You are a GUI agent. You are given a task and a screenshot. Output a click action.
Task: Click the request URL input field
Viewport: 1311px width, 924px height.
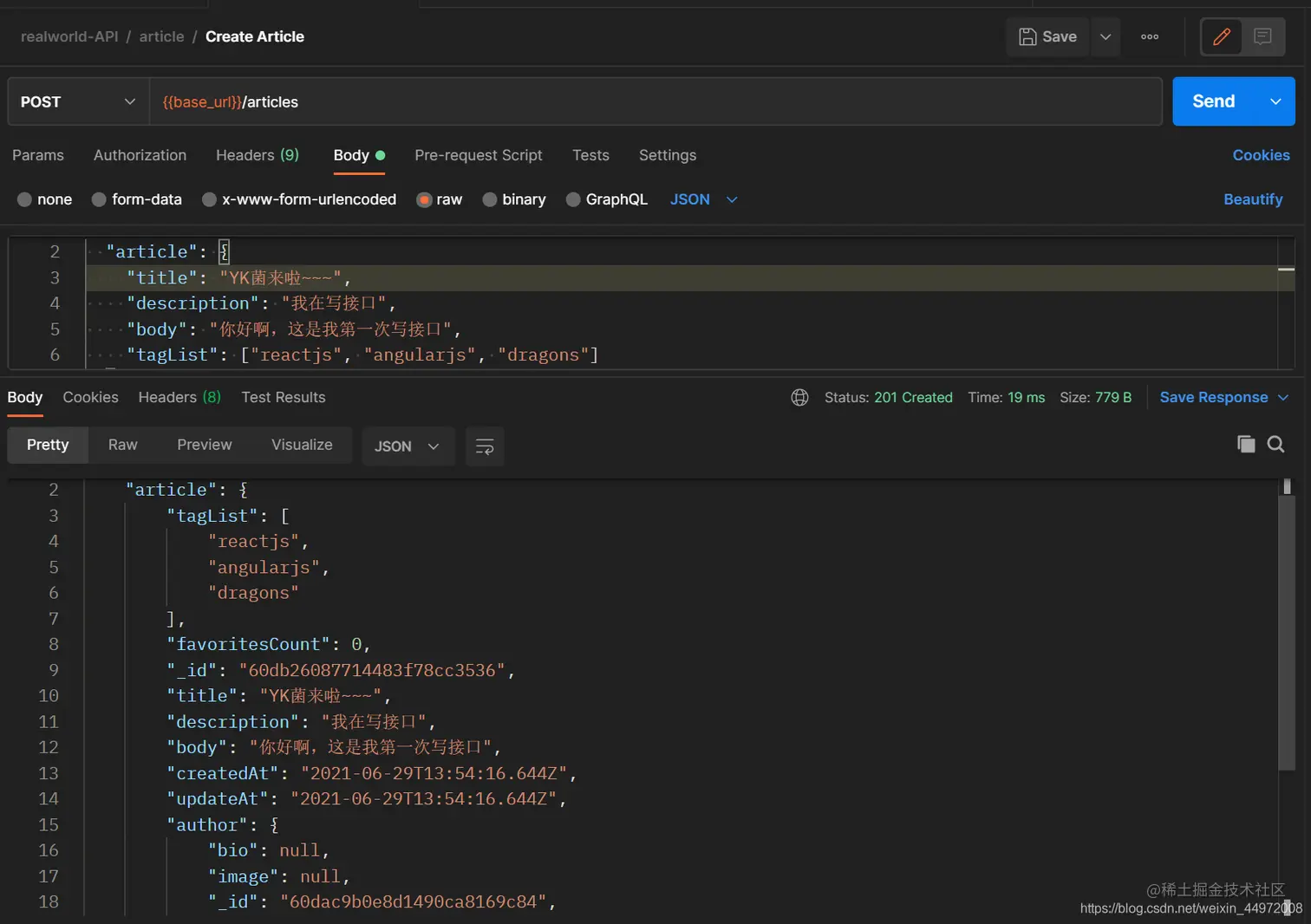tap(655, 101)
